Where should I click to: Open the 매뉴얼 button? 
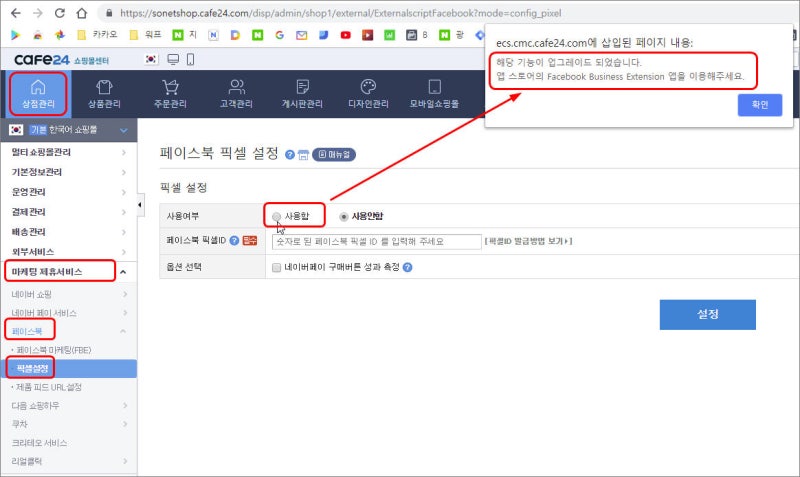click(x=334, y=155)
